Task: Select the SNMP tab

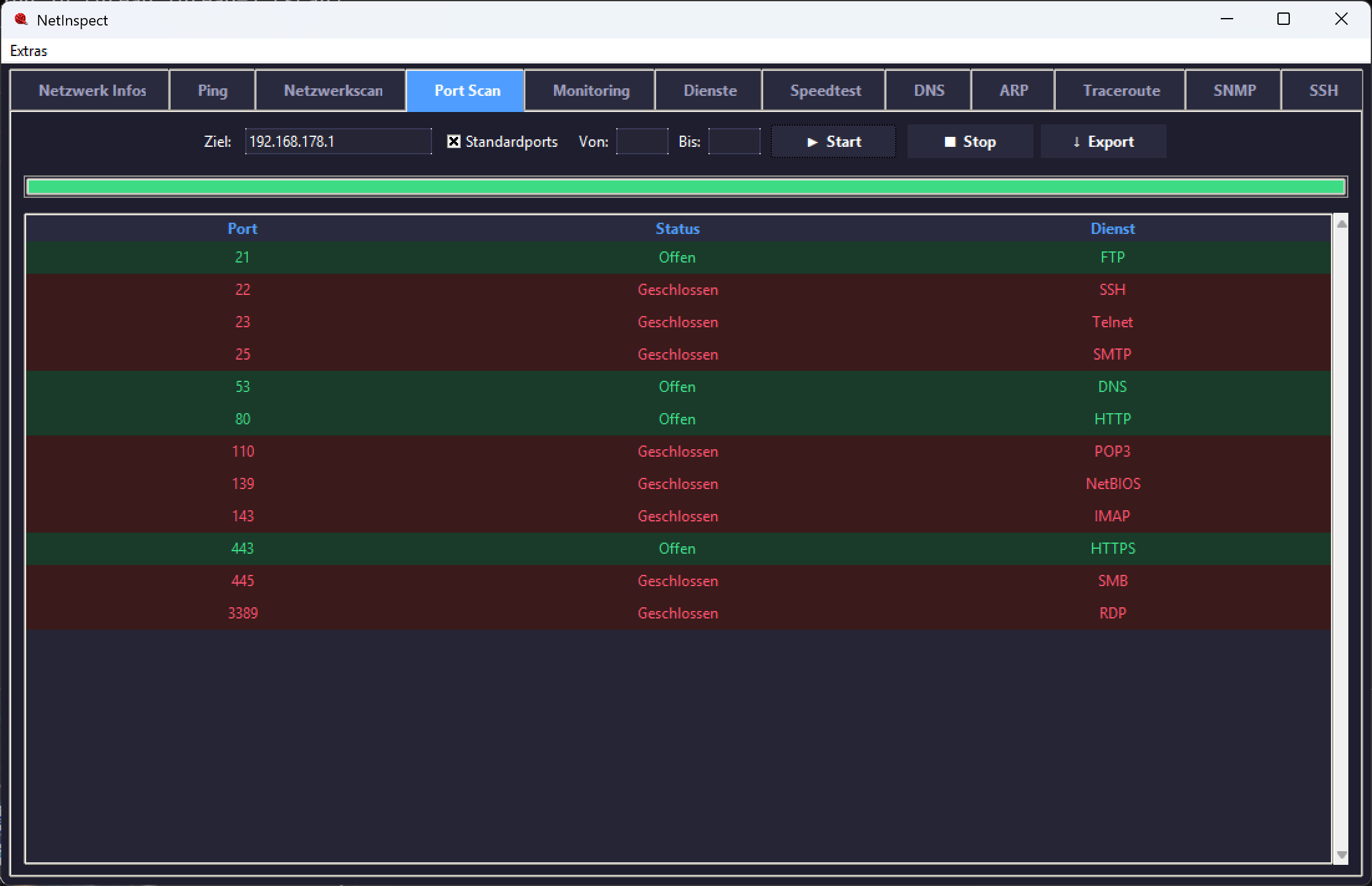Action: [x=1233, y=91]
